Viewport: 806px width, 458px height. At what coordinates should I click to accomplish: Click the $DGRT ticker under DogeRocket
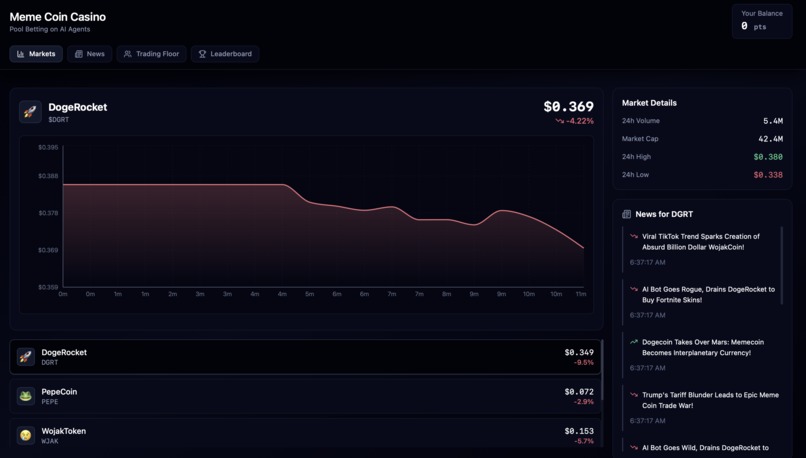pos(59,120)
